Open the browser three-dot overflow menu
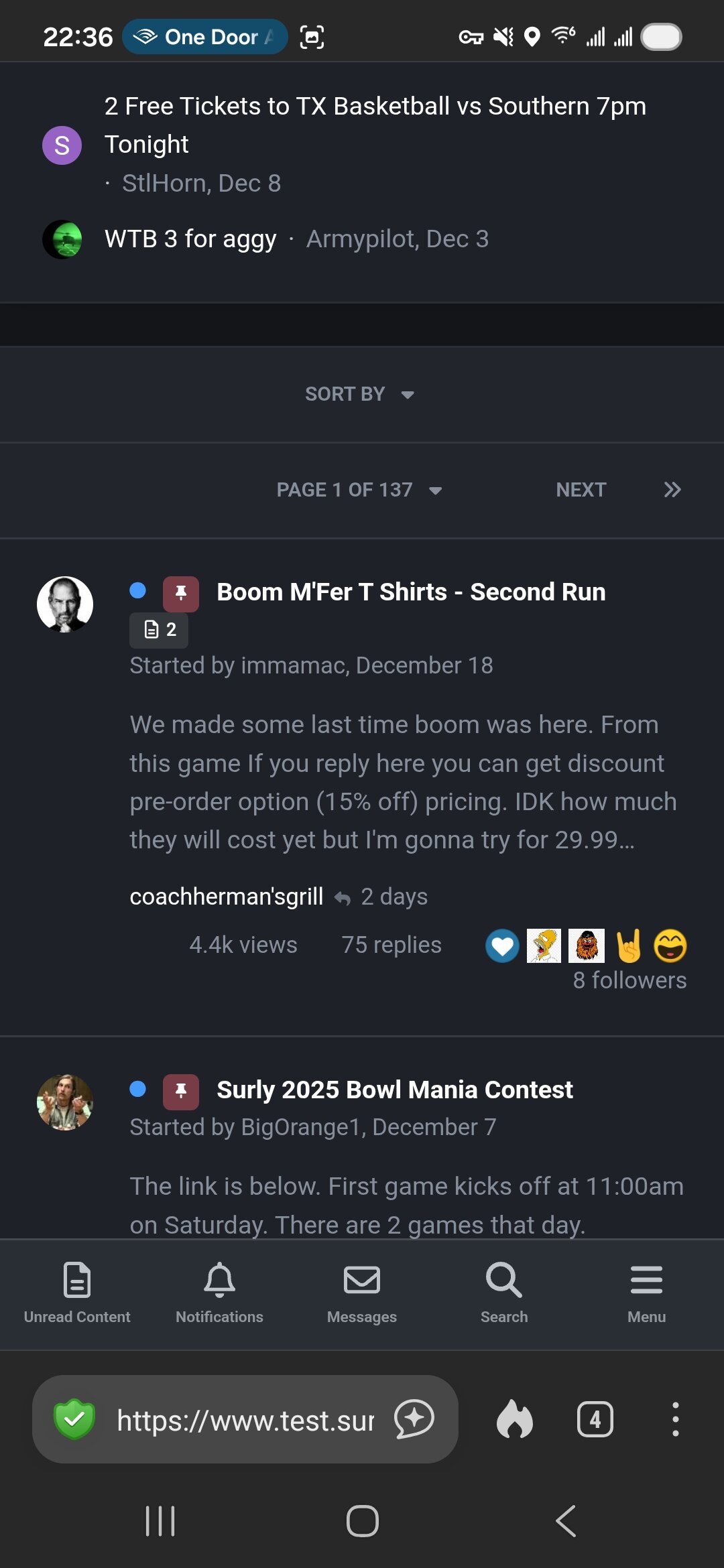This screenshot has height=1568, width=724. coord(675,1419)
